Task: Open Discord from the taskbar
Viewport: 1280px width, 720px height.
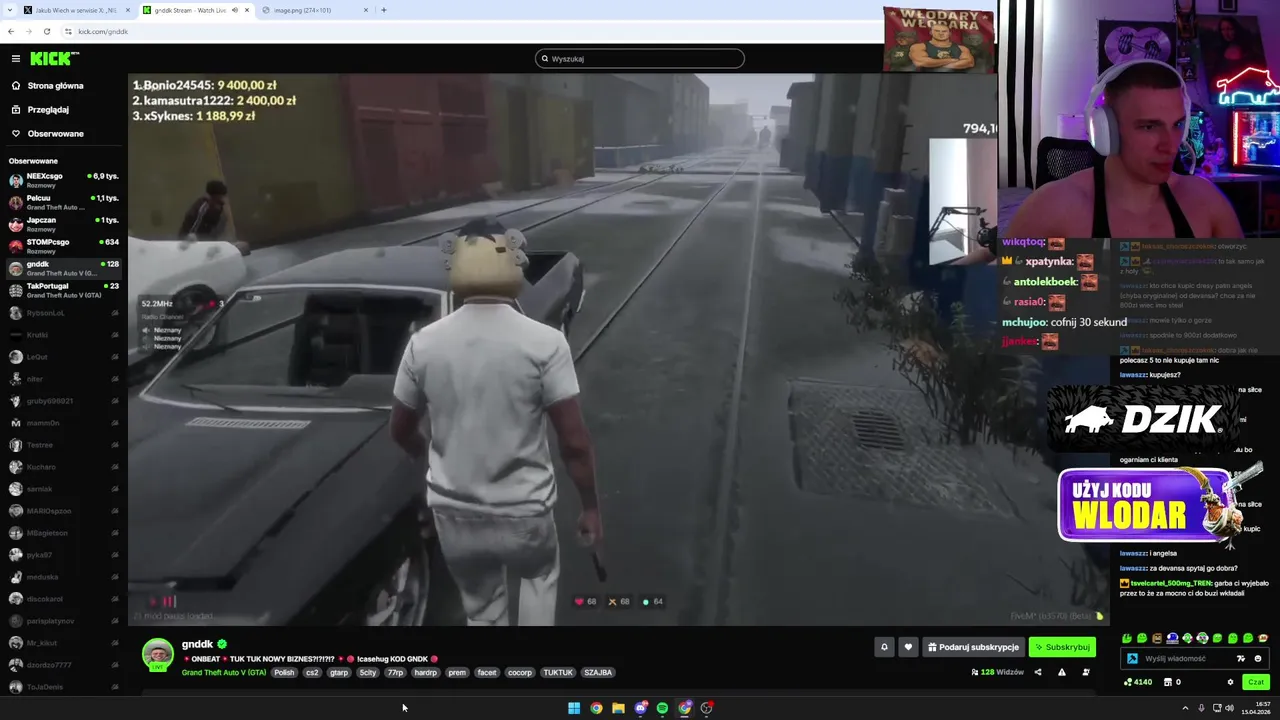Action: pos(640,708)
